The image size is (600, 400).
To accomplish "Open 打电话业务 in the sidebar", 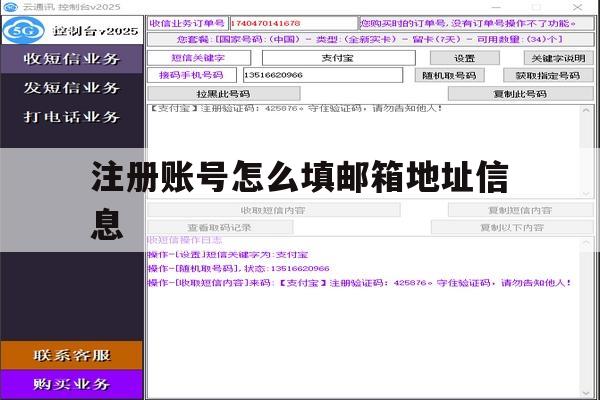I will 72,117.
